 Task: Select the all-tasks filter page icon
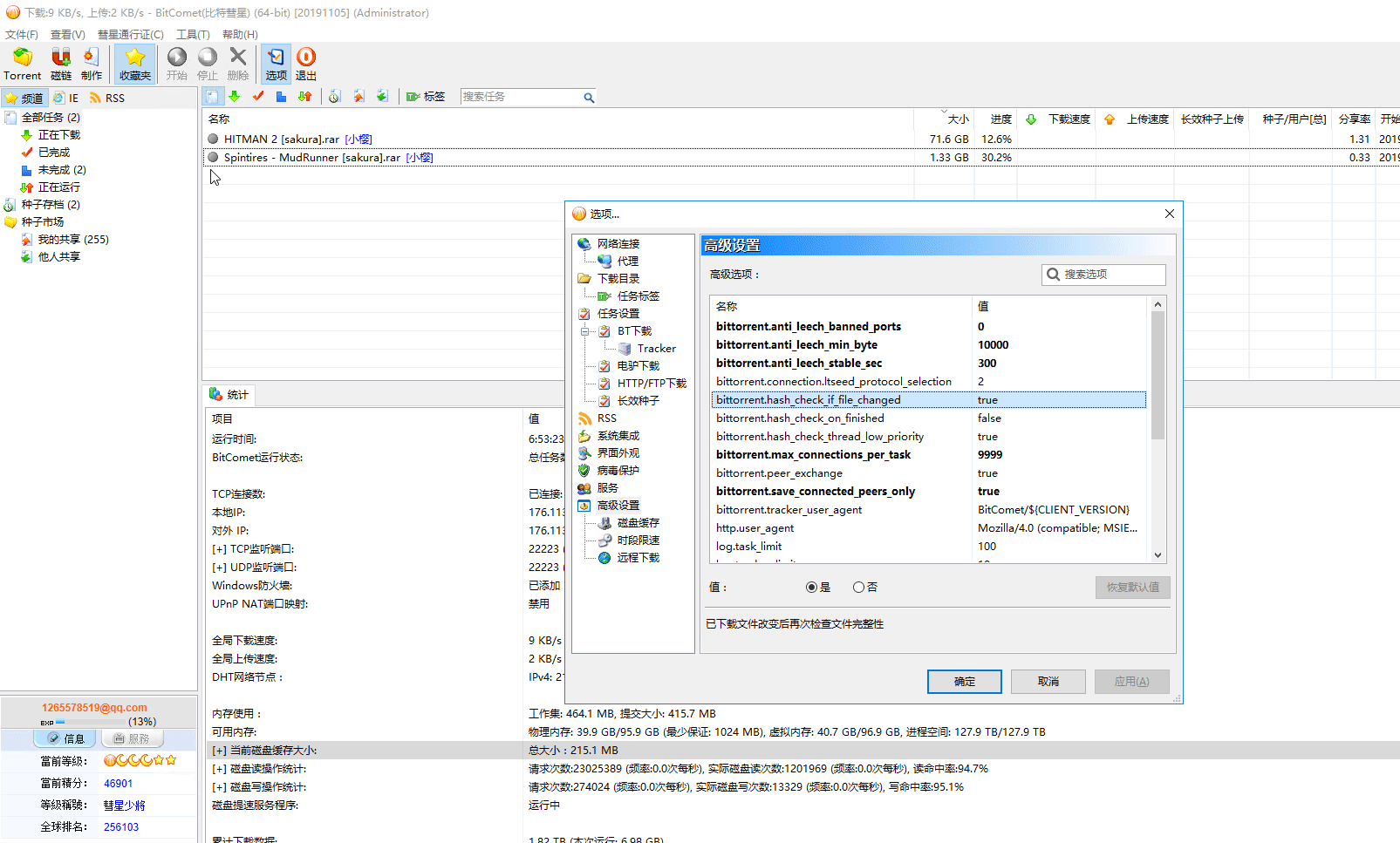(x=213, y=97)
